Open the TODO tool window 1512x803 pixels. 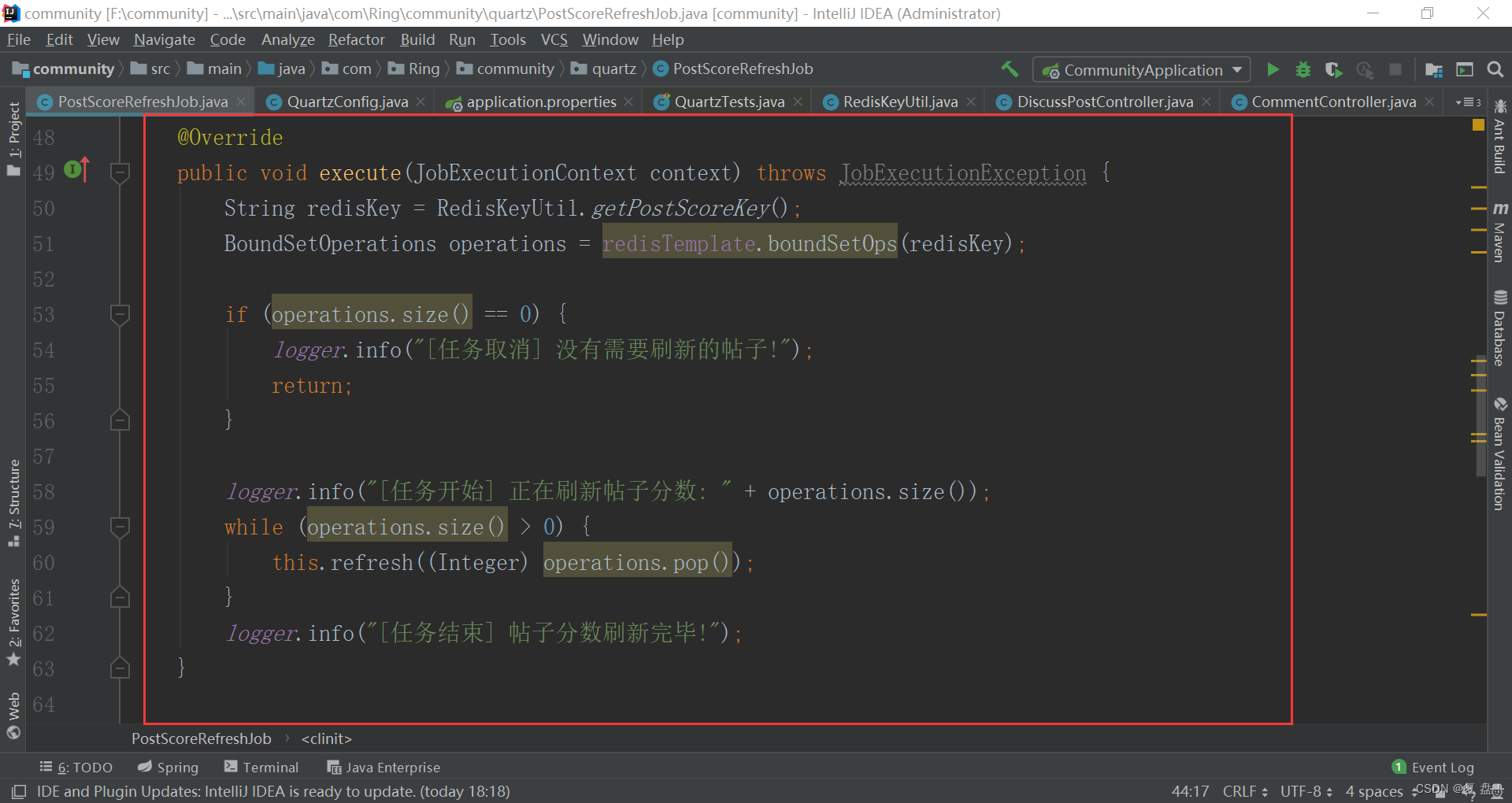(76, 767)
